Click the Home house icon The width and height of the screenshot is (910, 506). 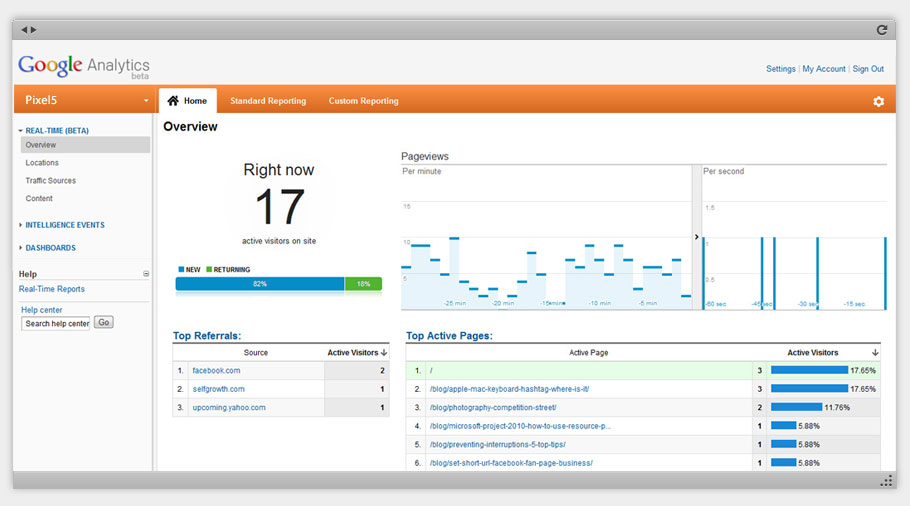point(173,100)
